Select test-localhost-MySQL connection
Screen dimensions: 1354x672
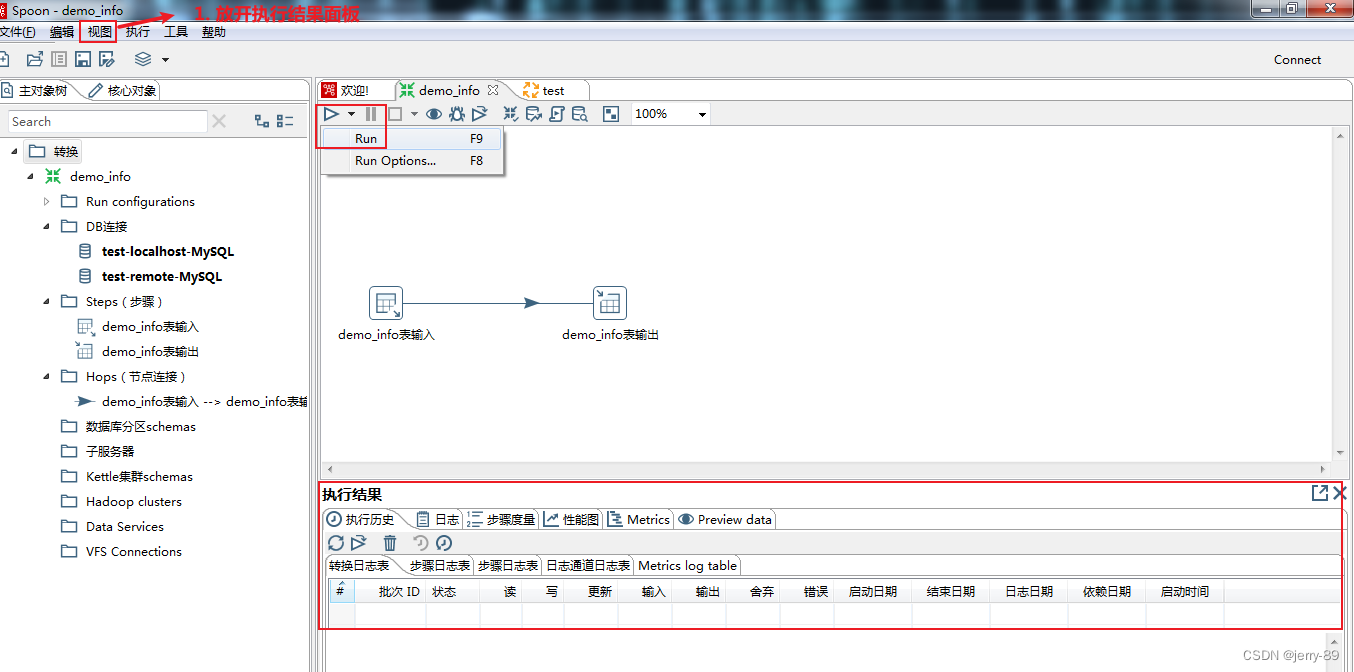click(168, 252)
